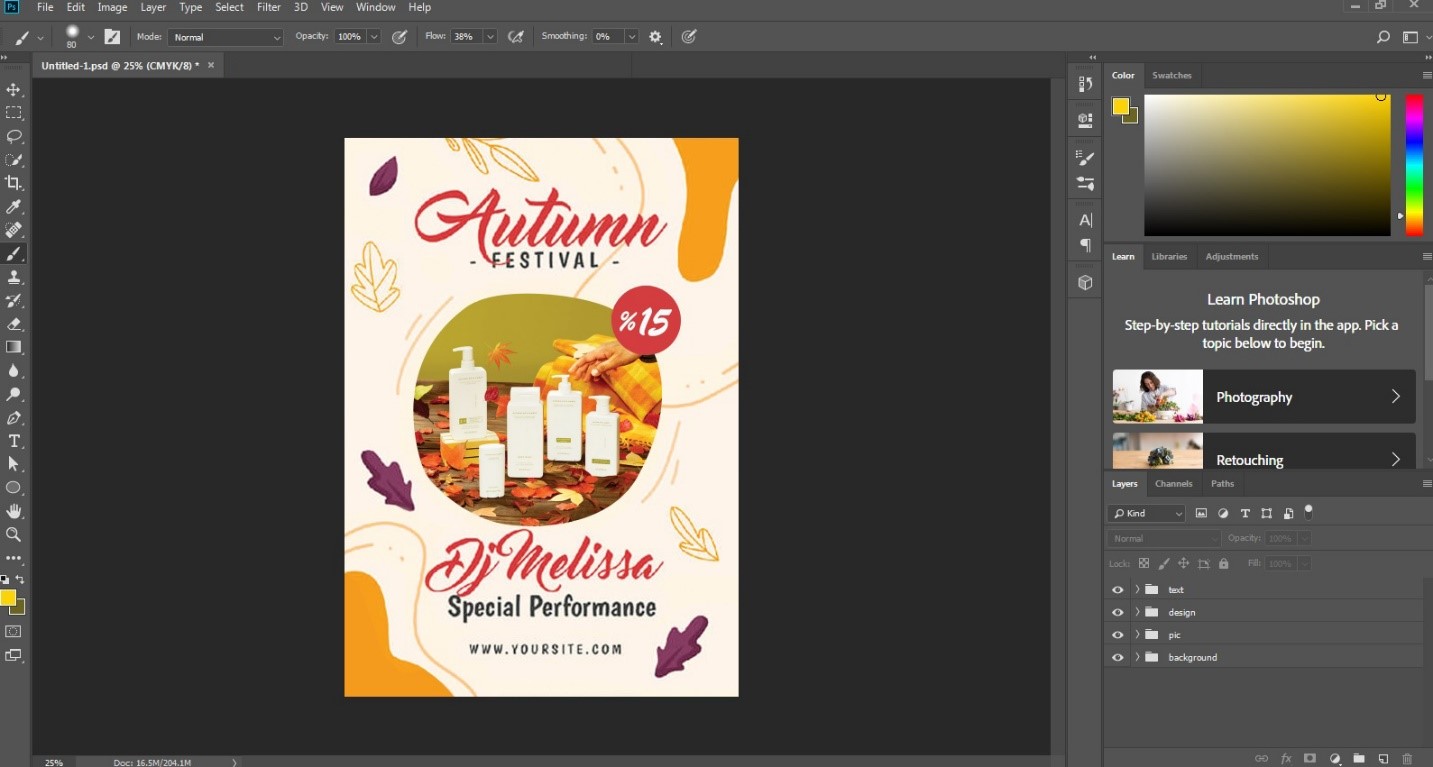Switch to the Adjustments tab
The width and height of the screenshot is (1433, 767).
coord(1231,257)
